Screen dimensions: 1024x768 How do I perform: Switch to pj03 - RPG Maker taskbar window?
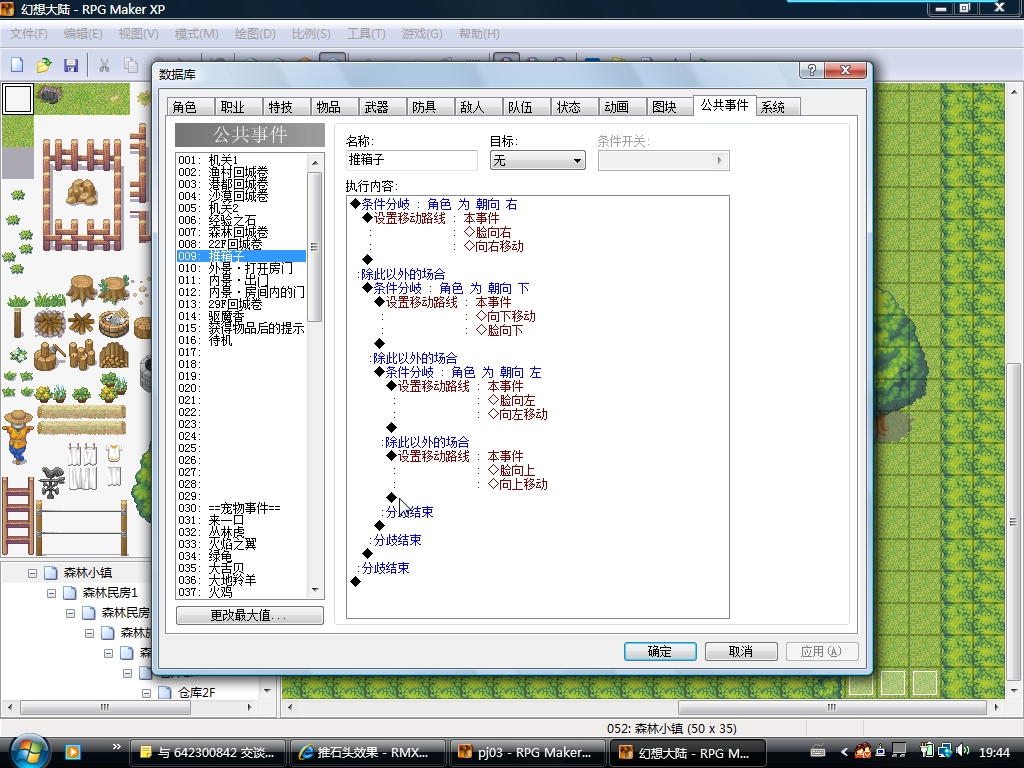pyautogui.click(x=526, y=753)
